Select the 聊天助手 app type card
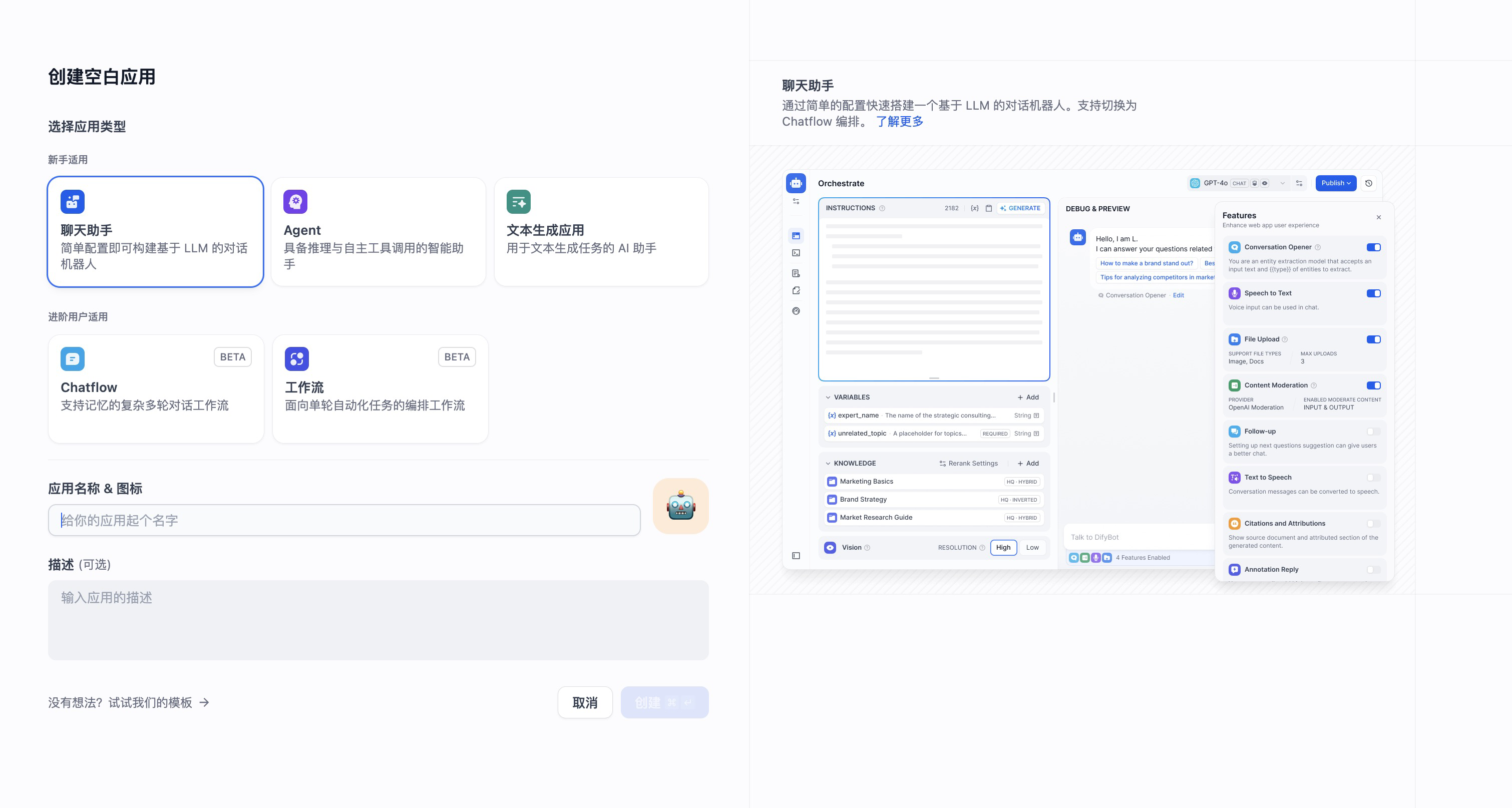 tap(155, 232)
